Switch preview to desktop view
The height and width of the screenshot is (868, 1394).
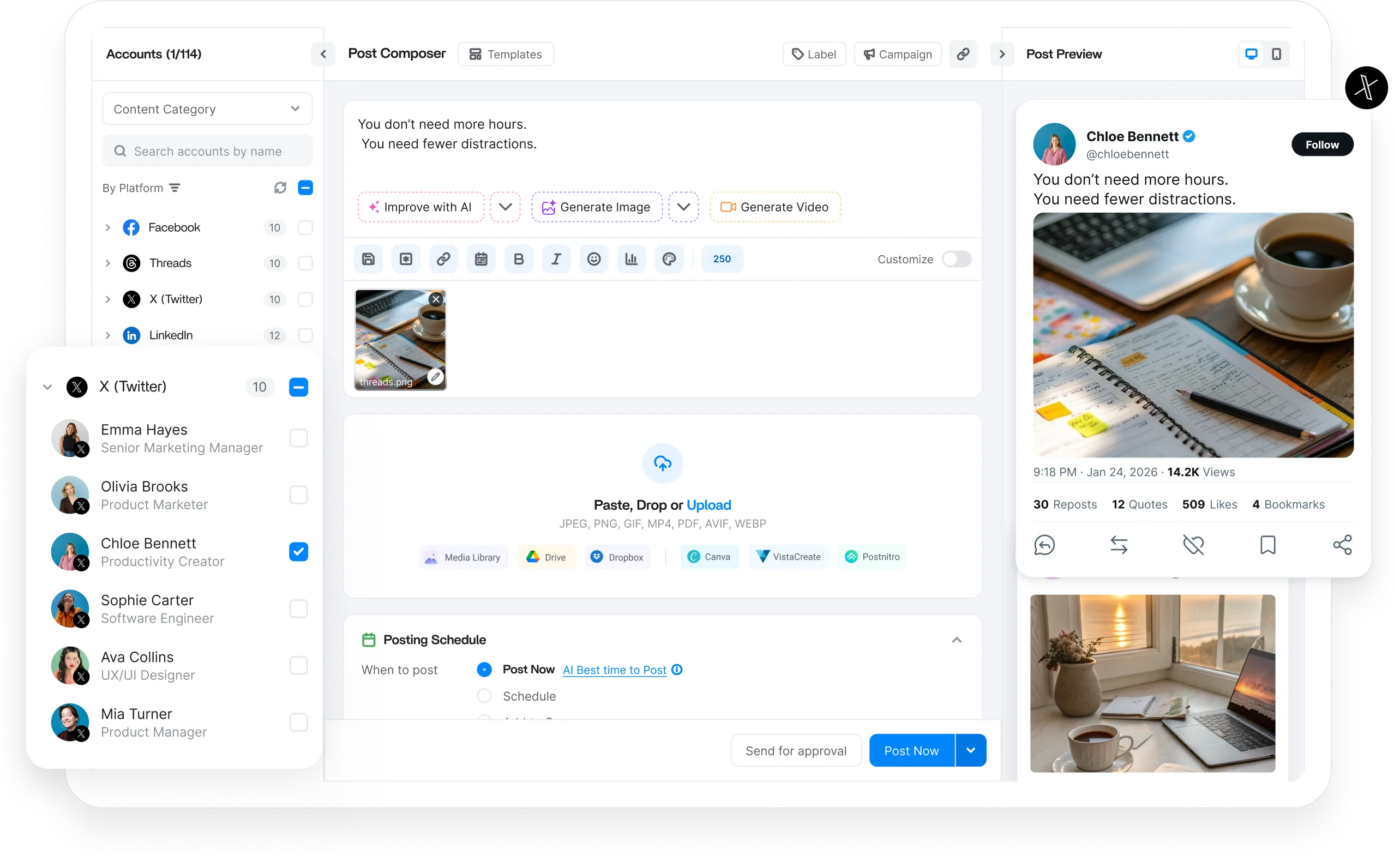click(1251, 54)
